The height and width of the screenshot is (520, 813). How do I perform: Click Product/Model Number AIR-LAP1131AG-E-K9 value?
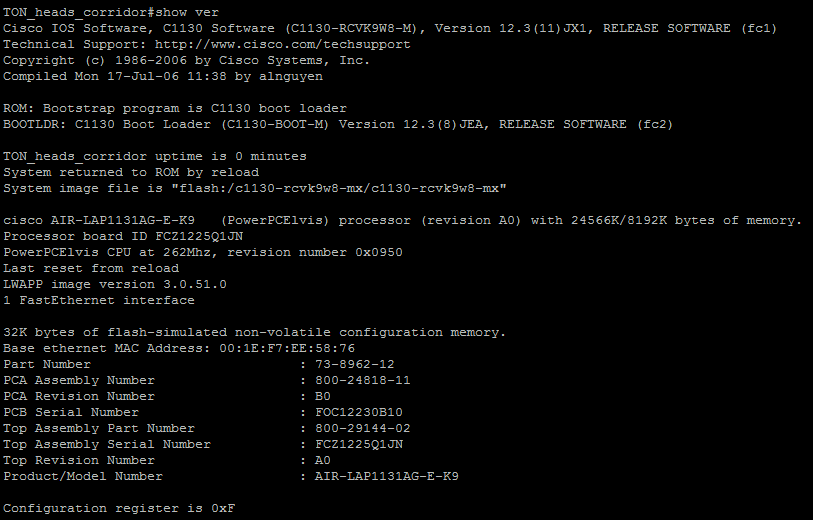(x=386, y=476)
